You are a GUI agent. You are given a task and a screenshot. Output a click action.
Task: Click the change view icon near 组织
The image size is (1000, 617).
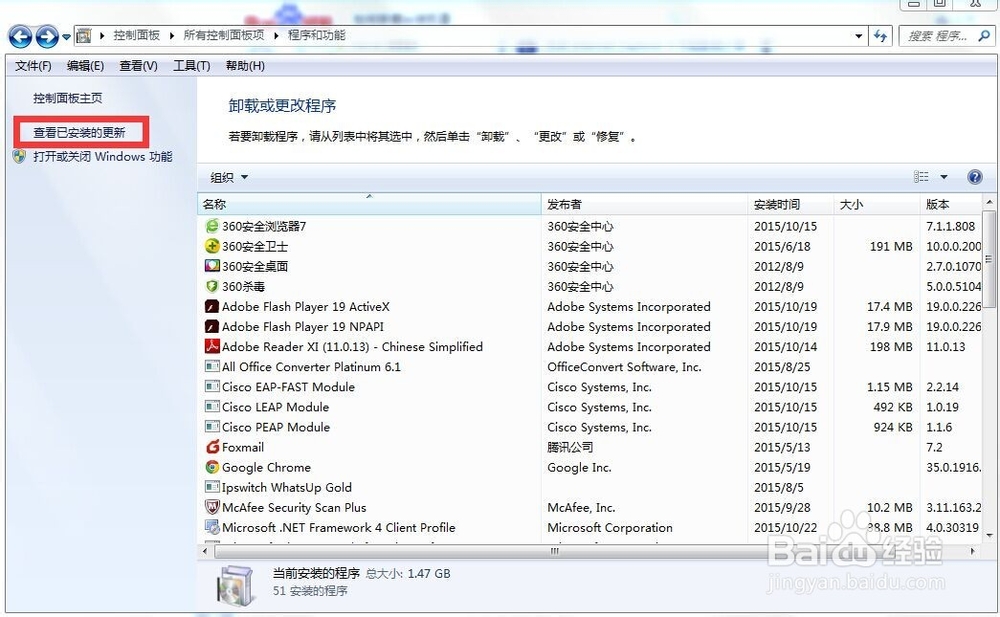pos(921,177)
